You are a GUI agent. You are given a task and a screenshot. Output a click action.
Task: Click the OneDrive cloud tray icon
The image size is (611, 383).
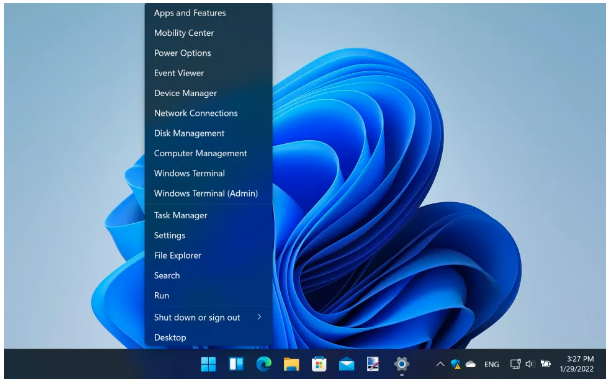471,364
